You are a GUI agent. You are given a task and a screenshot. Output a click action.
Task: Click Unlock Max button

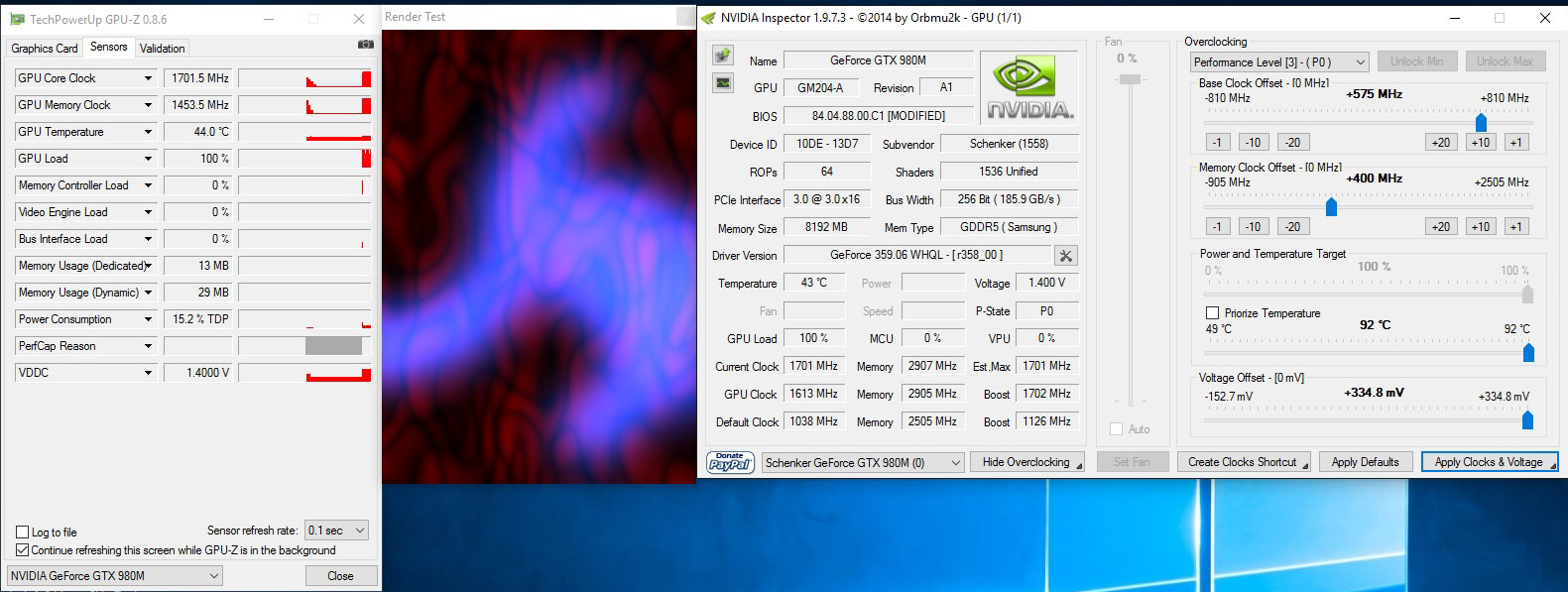pyautogui.click(x=1505, y=61)
